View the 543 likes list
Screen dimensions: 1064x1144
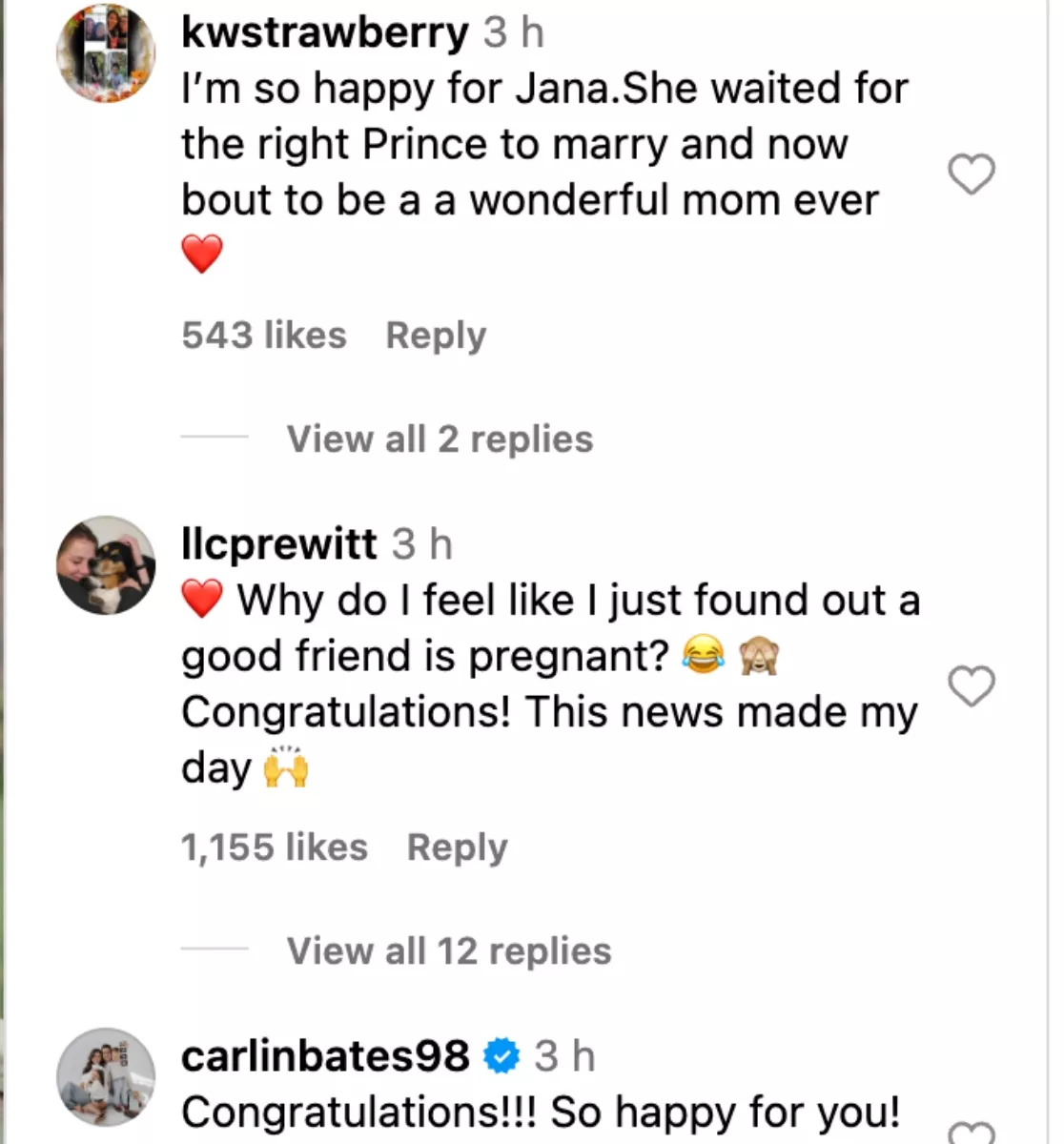(x=264, y=336)
